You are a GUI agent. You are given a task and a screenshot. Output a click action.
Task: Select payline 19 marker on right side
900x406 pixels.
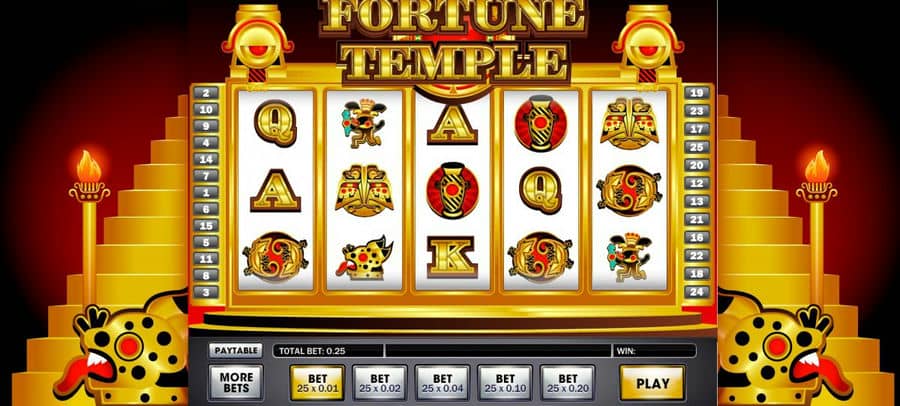pos(696,92)
